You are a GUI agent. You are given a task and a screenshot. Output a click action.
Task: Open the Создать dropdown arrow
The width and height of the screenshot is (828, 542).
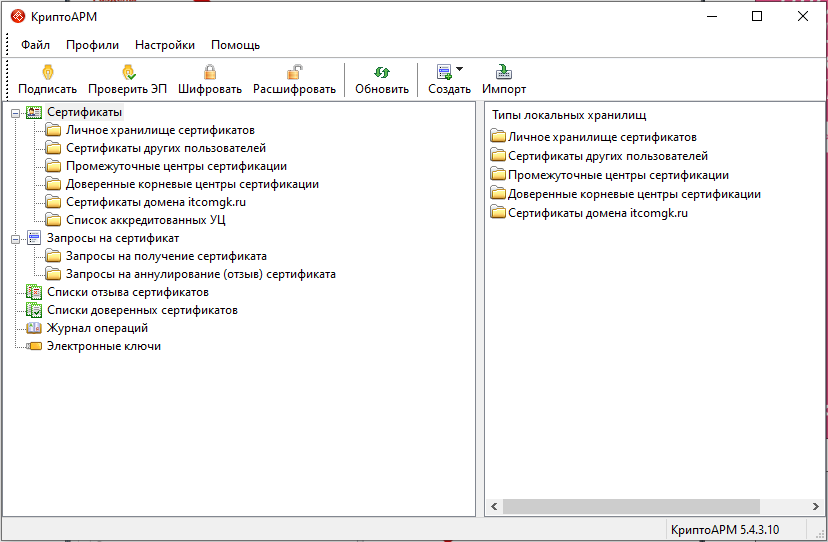459,70
